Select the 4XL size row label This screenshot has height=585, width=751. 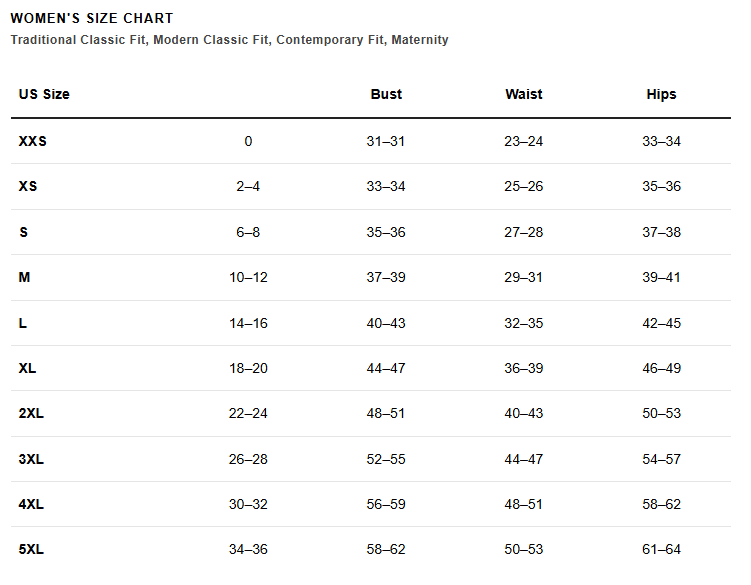(31, 504)
